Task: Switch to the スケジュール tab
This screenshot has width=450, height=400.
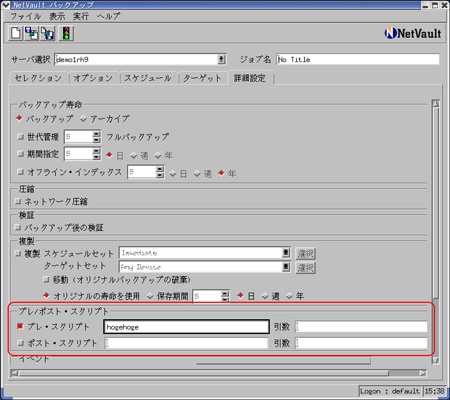Action: point(148,78)
